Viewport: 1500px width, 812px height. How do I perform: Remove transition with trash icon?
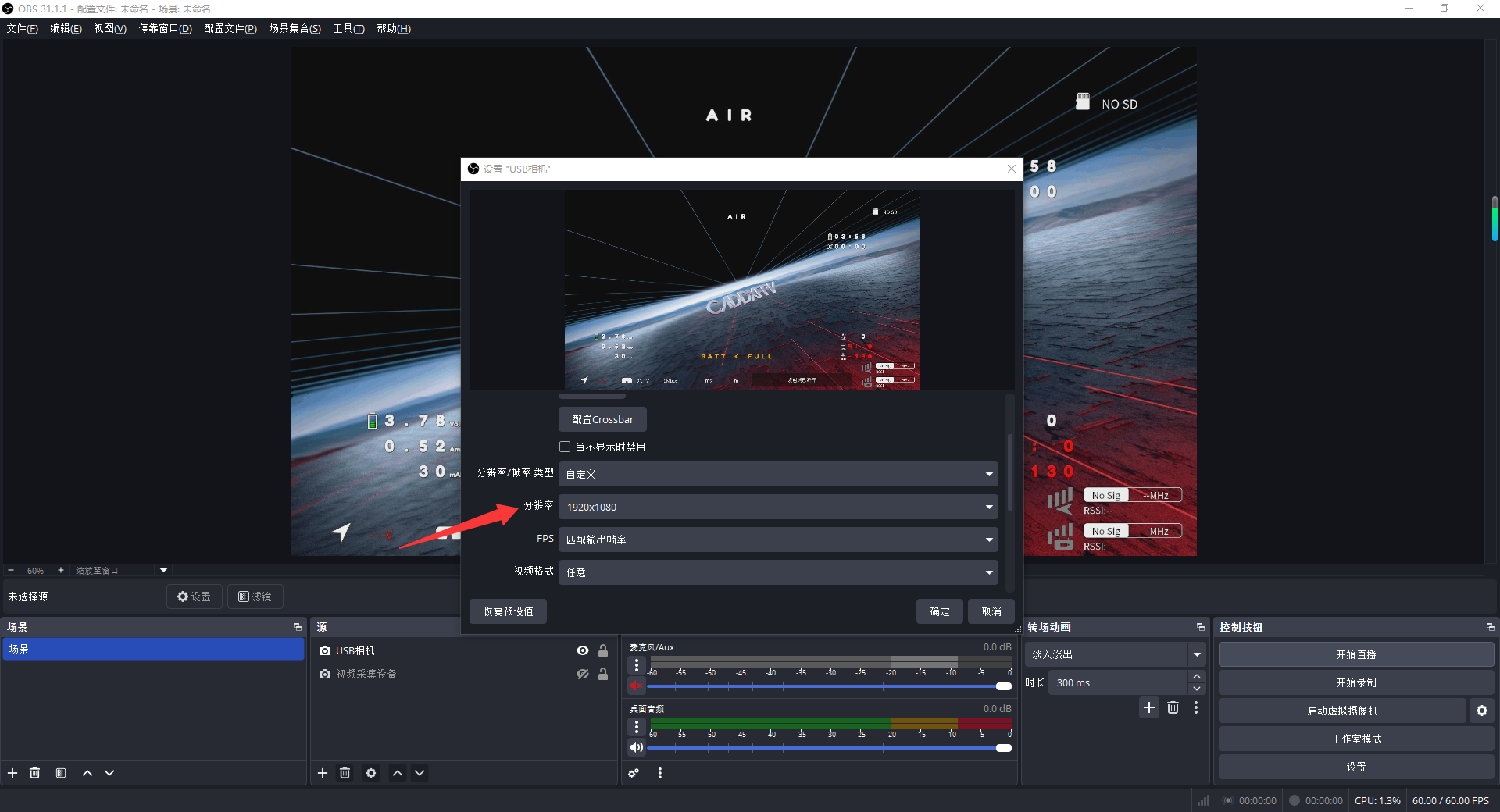[1173, 707]
